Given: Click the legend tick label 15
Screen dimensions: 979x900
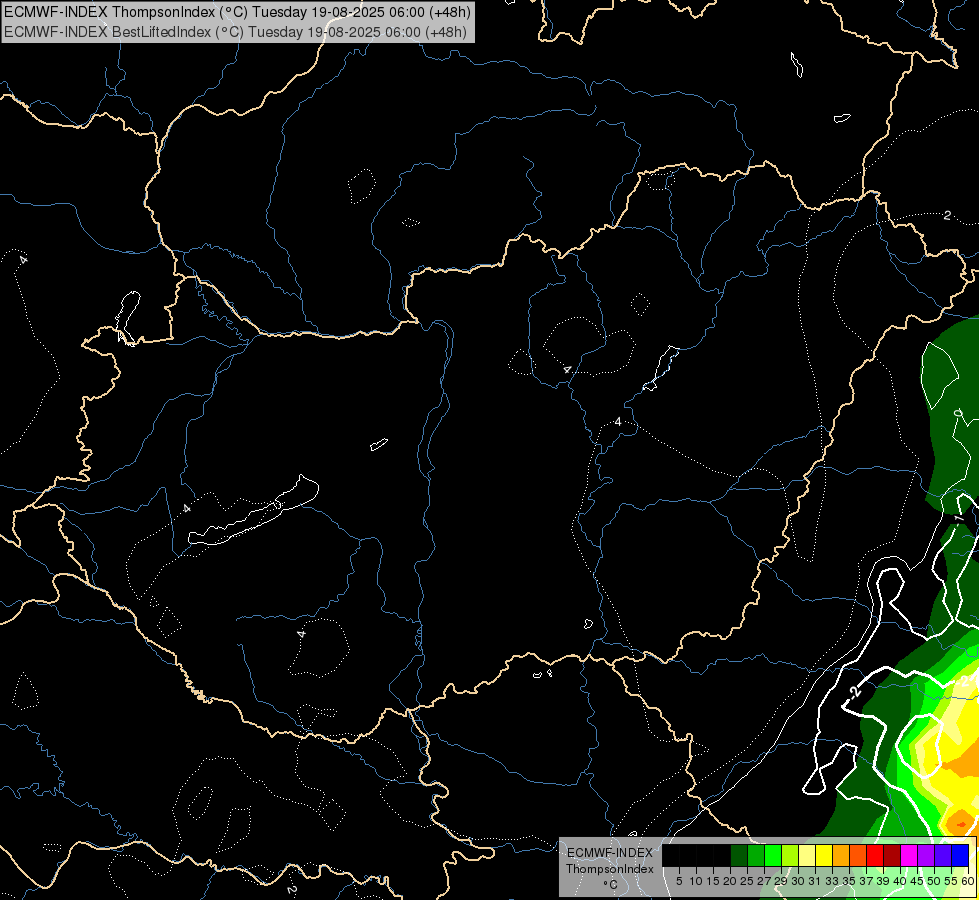Looking at the screenshot, I should pos(714,881).
